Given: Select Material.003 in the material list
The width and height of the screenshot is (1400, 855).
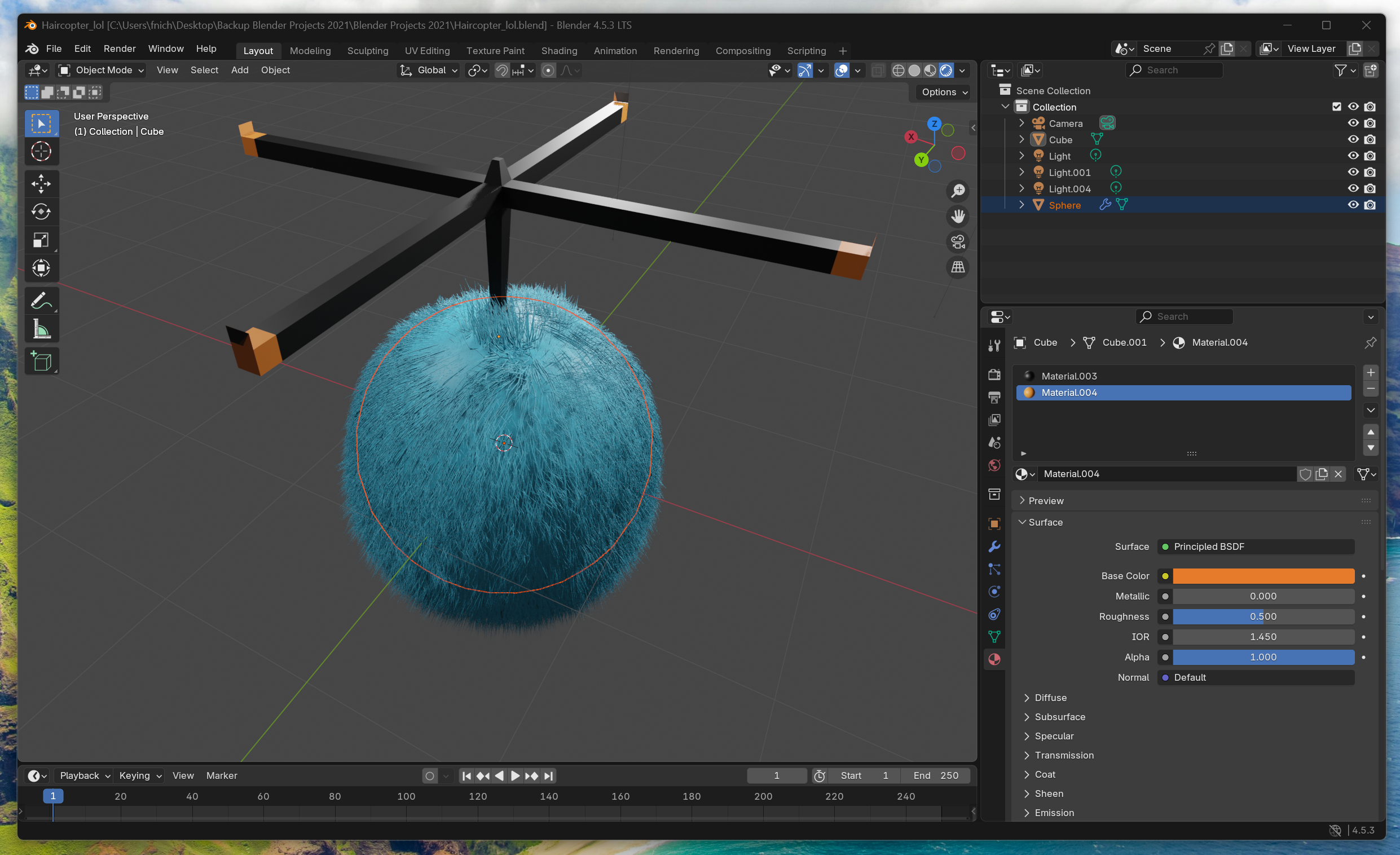Looking at the screenshot, I should click(x=1069, y=376).
